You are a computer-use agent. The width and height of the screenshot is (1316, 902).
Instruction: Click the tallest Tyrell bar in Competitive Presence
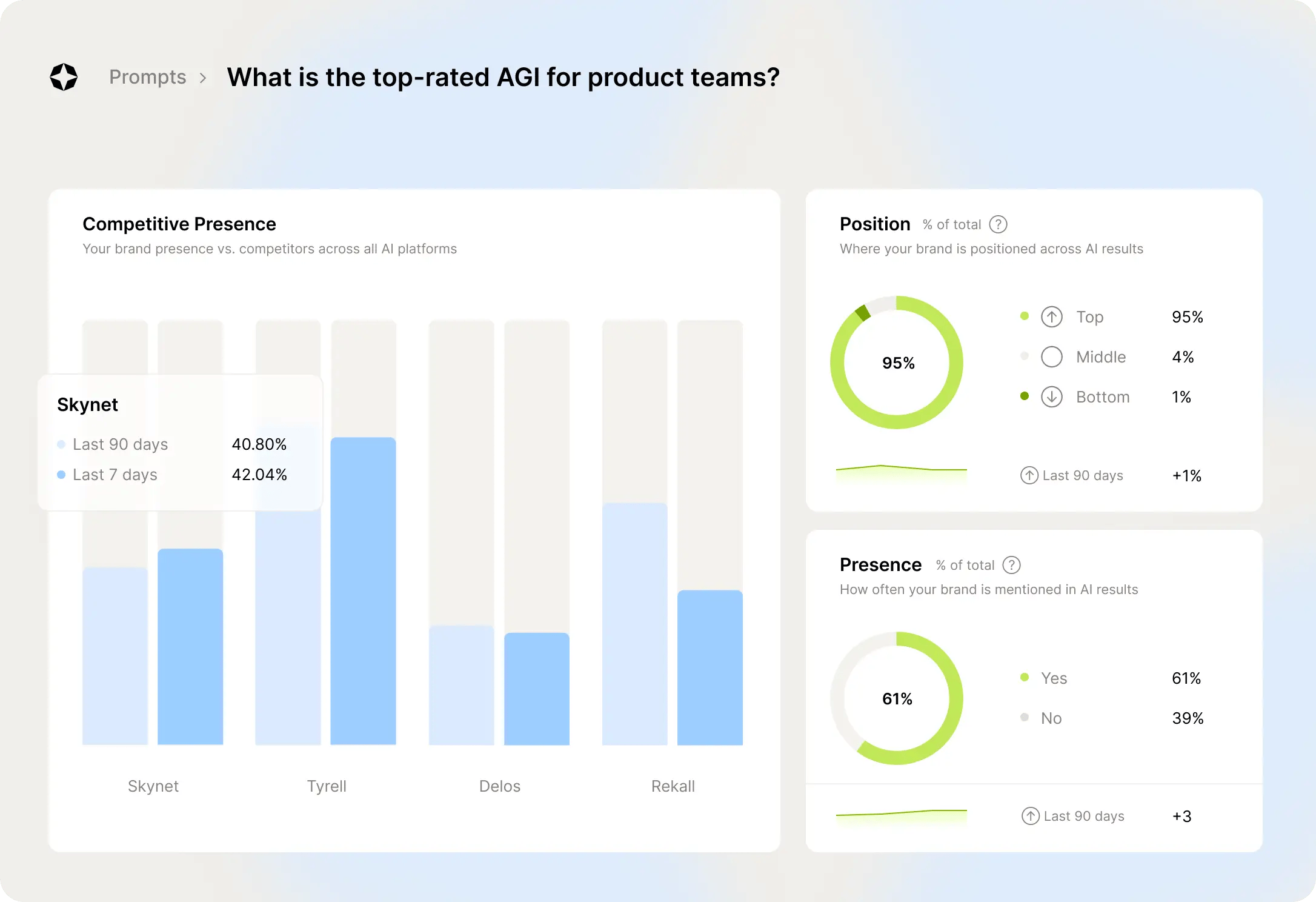pos(364,591)
